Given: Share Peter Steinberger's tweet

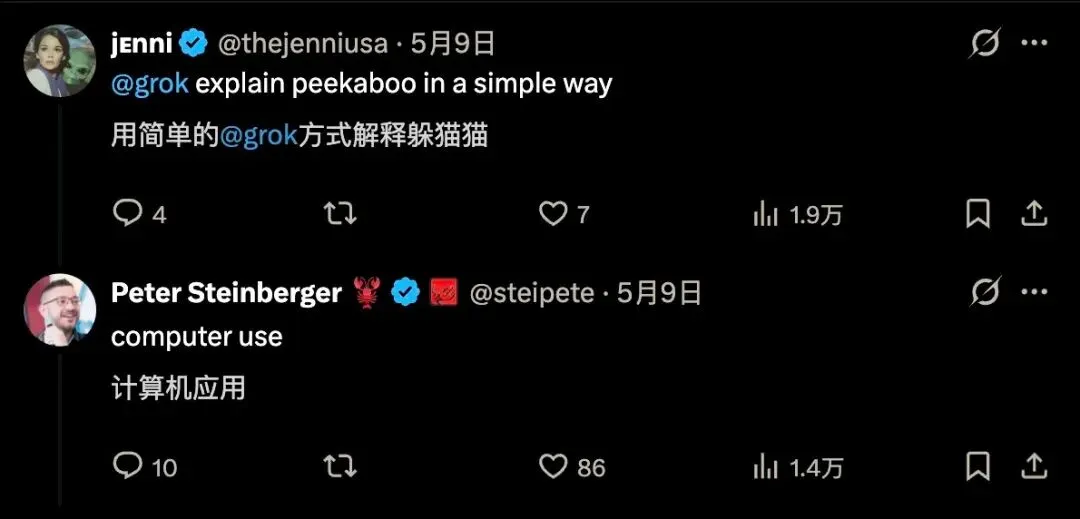Looking at the screenshot, I should click(x=1033, y=466).
